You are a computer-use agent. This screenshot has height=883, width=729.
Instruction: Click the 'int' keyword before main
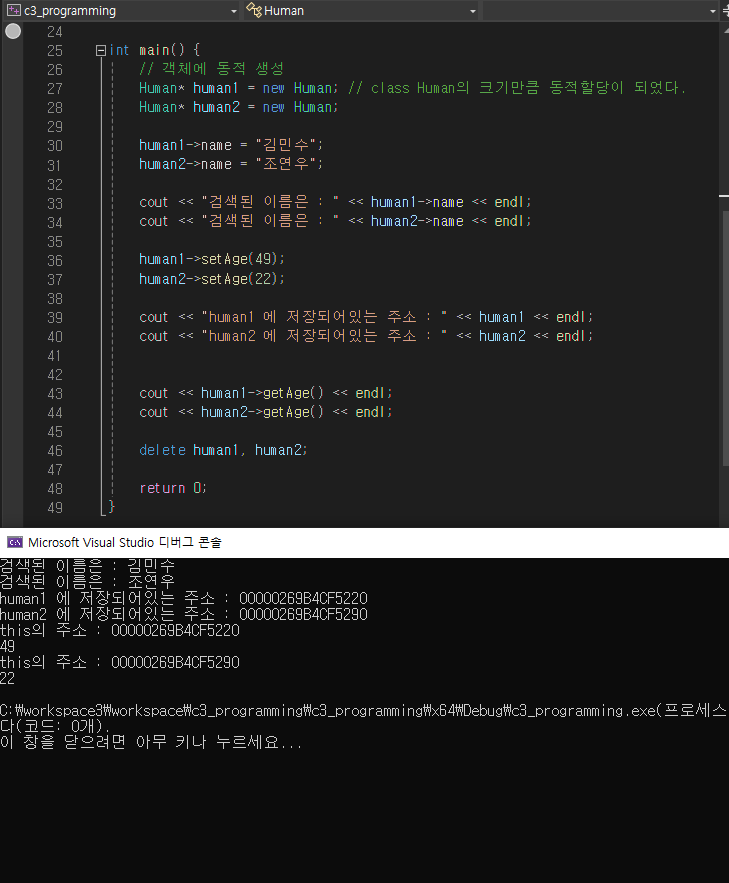pyautogui.click(x=119, y=50)
